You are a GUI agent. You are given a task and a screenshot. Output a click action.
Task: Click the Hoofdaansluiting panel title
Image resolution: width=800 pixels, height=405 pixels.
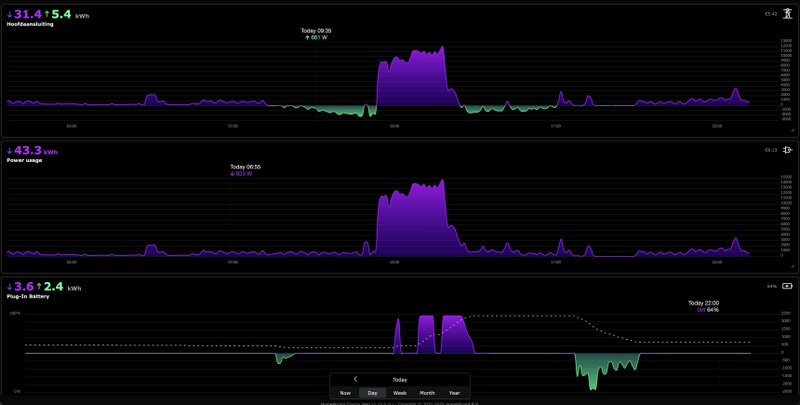pos(30,24)
